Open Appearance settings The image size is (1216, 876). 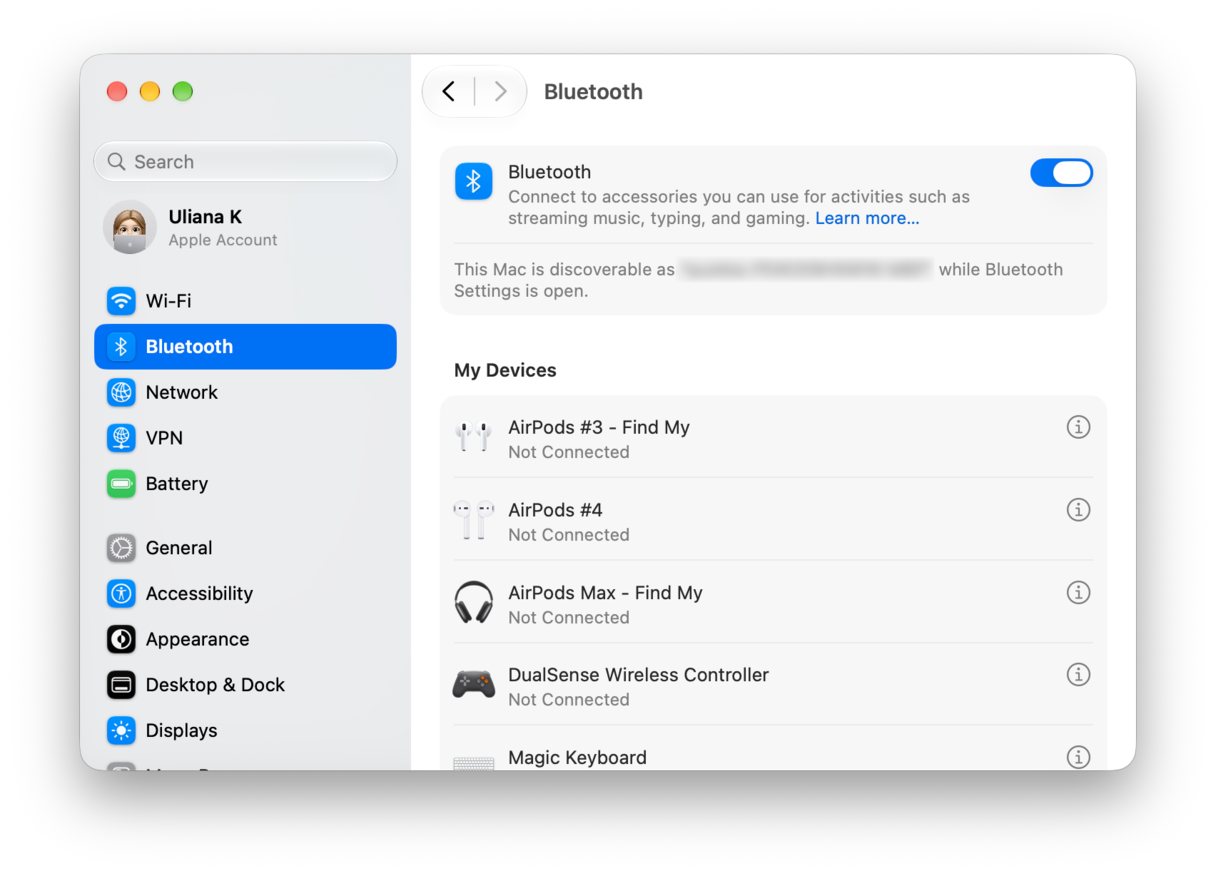point(245,639)
